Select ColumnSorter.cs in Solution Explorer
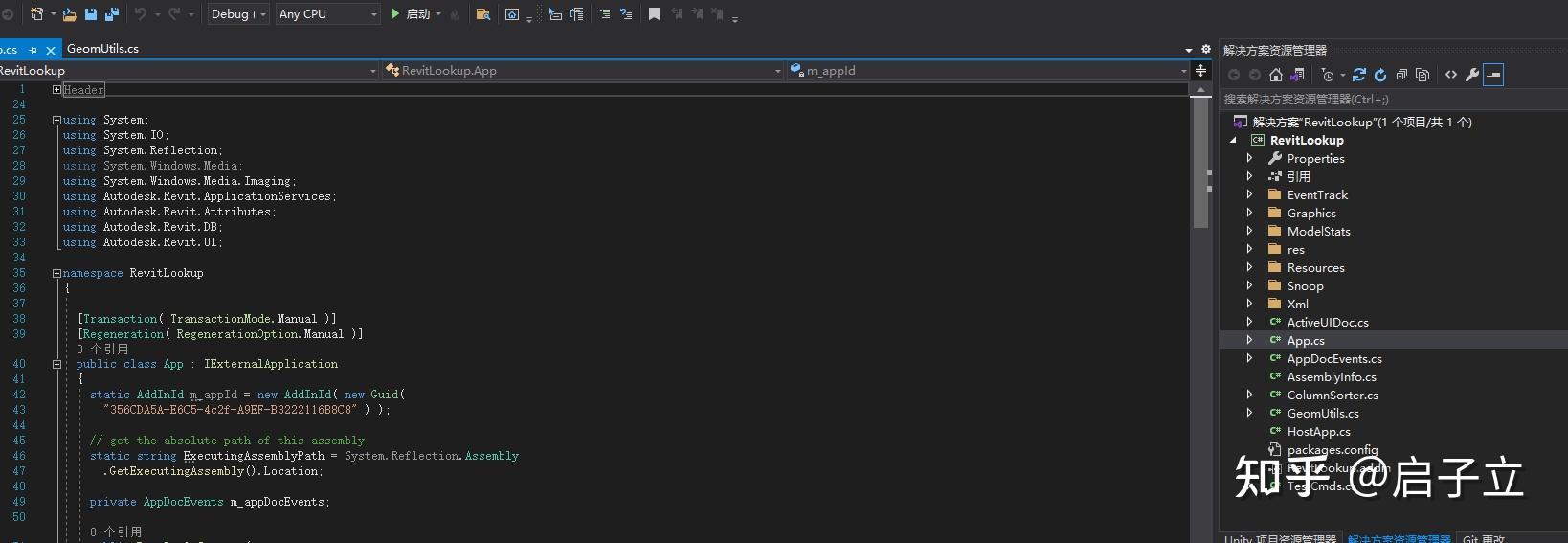 tap(1333, 395)
